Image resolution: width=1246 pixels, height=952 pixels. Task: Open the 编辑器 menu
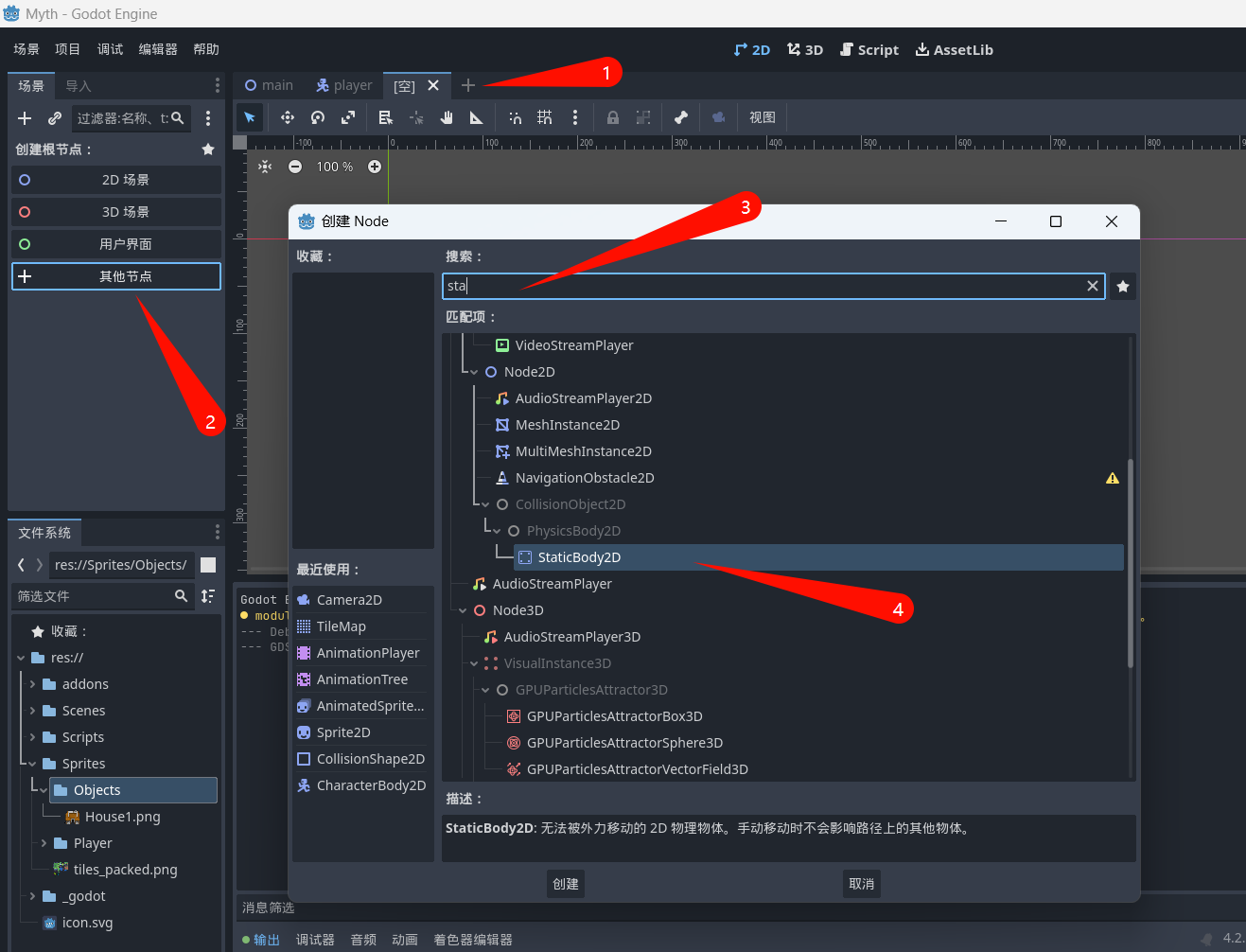click(x=158, y=49)
